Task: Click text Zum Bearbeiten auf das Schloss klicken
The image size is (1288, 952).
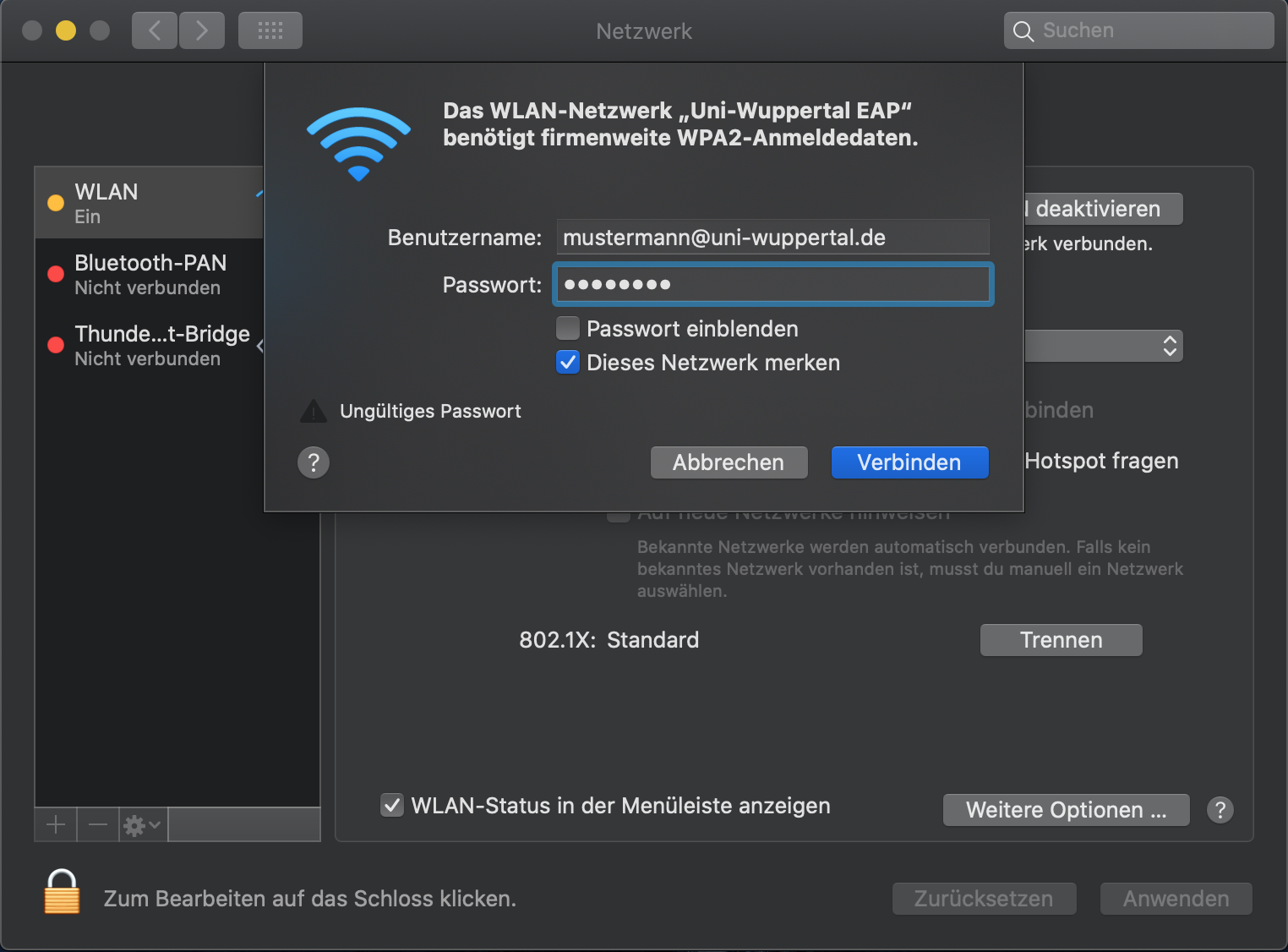Action: click(309, 899)
